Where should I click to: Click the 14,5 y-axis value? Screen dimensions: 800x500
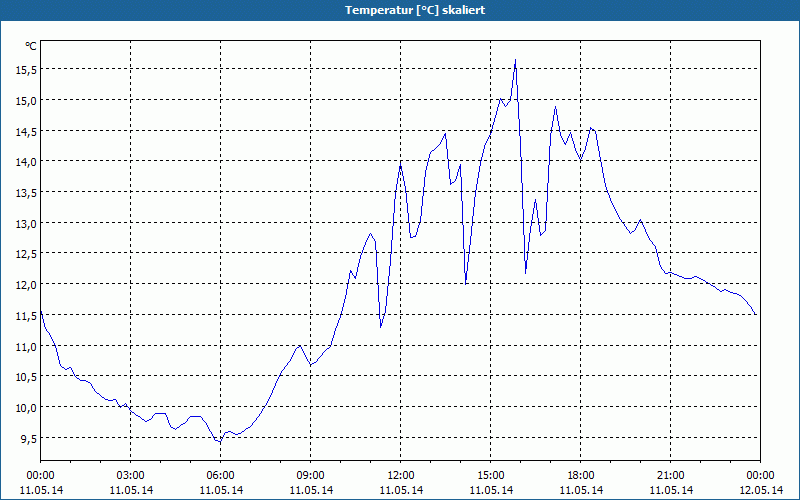[26, 132]
